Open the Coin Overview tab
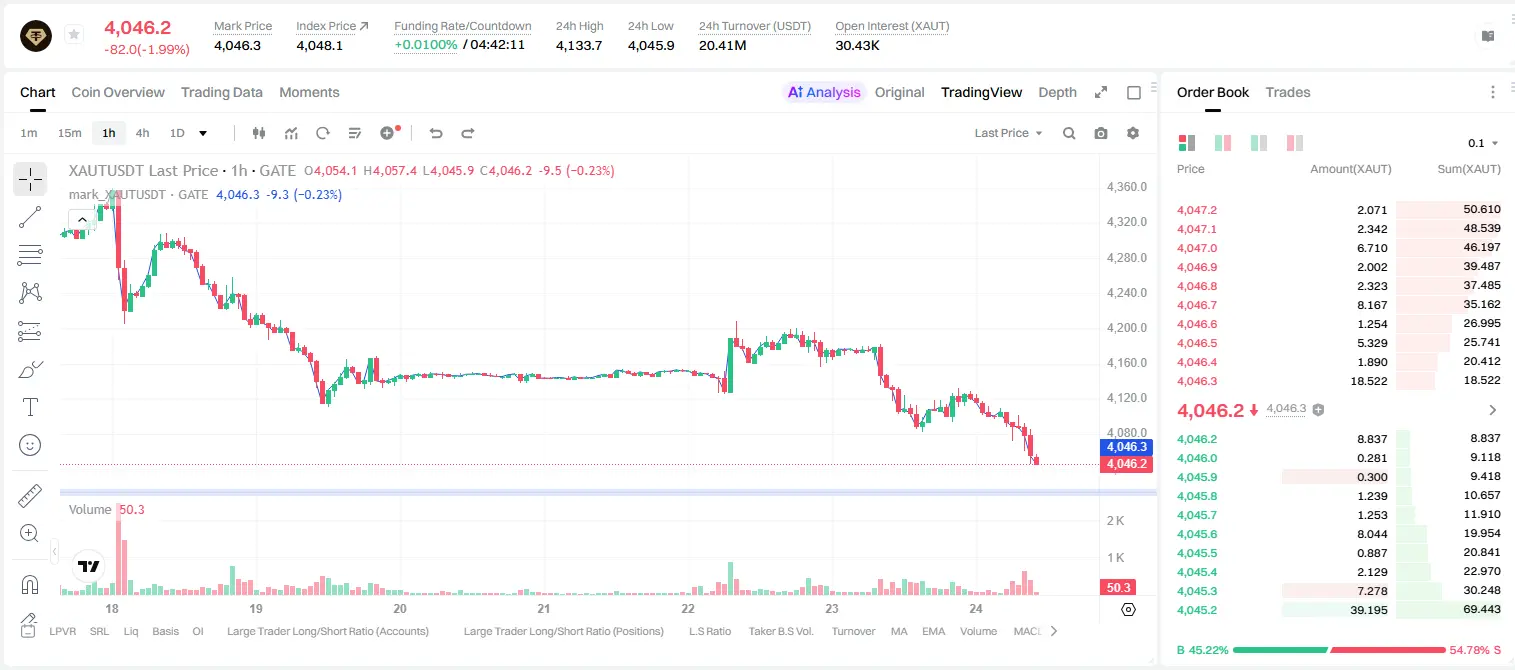 pos(118,92)
